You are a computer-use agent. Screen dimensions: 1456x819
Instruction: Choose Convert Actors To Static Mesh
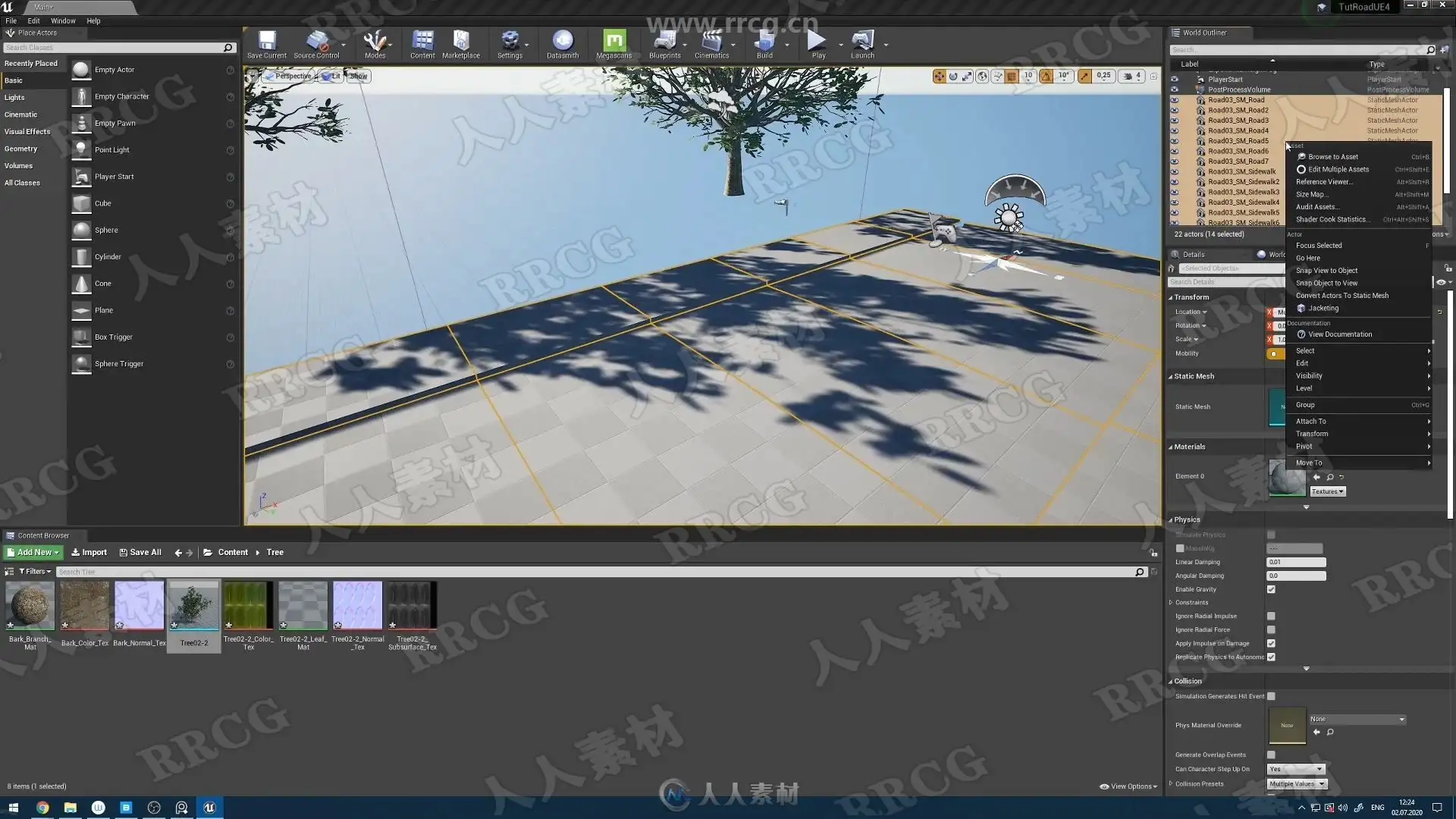tap(1341, 296)
